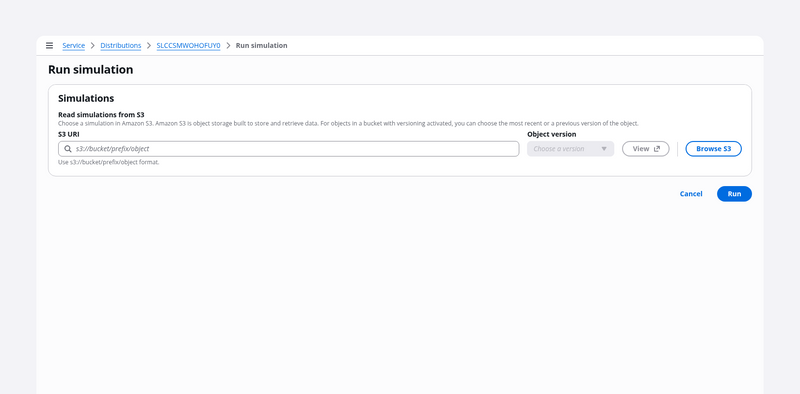Click the 'Run simulation' breadcrumb text

coord(261,45)
